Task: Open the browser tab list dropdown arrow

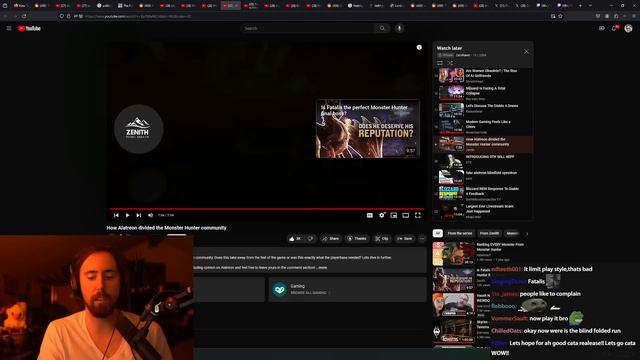Action: tap(591, 6)
